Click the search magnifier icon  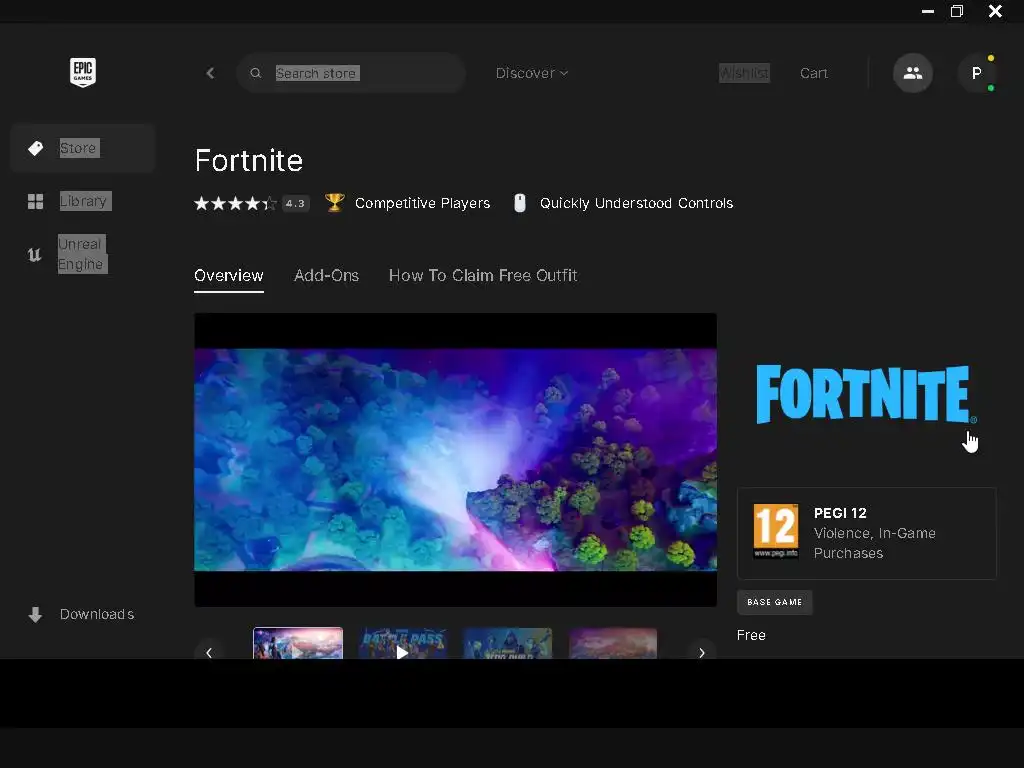point(256,73)
